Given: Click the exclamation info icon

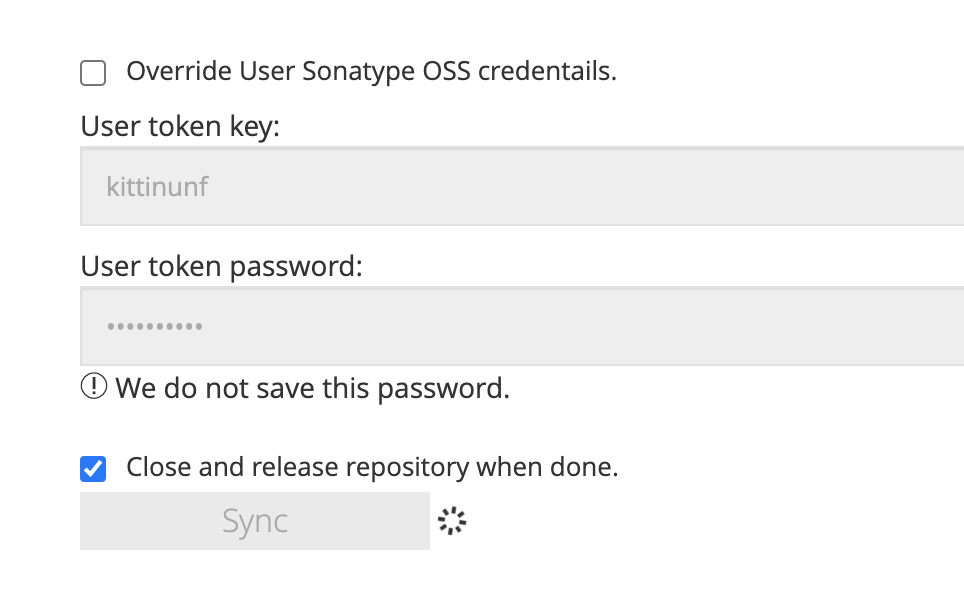Looking at the screenshot, I should 94,387.
